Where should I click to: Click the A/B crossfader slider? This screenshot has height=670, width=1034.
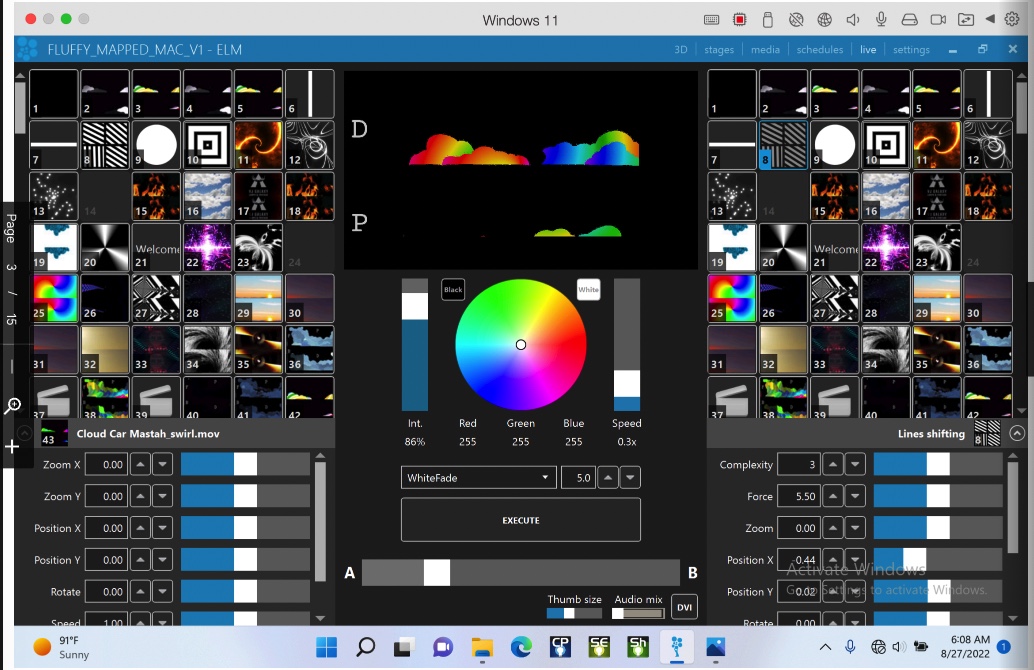(437, 572)
